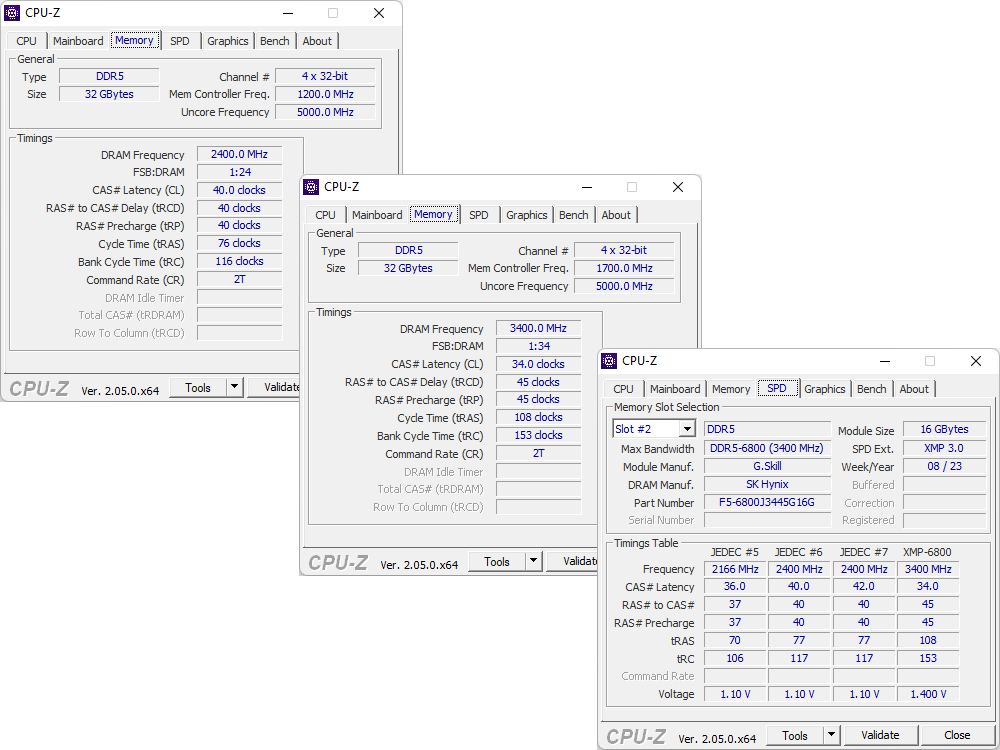Viewport: 1000px width, 750px height.
Task: Minimize the SPD CPU-Z window
Action: 885,361
